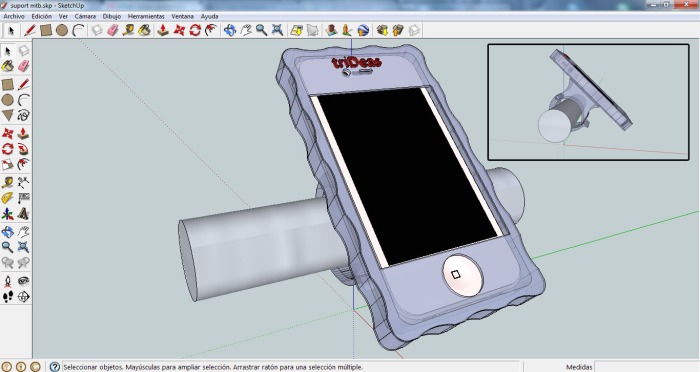Select the Position Camera tool
700x372 pixels.
pos(8,281)
